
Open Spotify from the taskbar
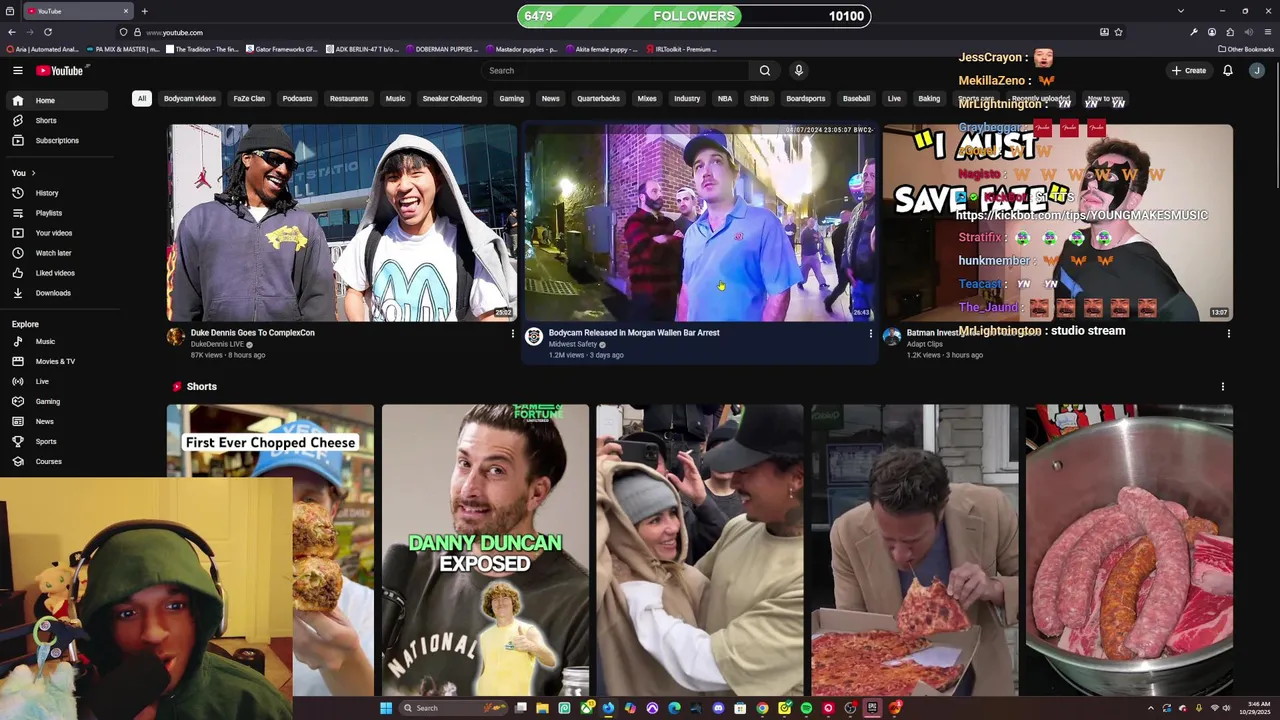tap(806, 708)
